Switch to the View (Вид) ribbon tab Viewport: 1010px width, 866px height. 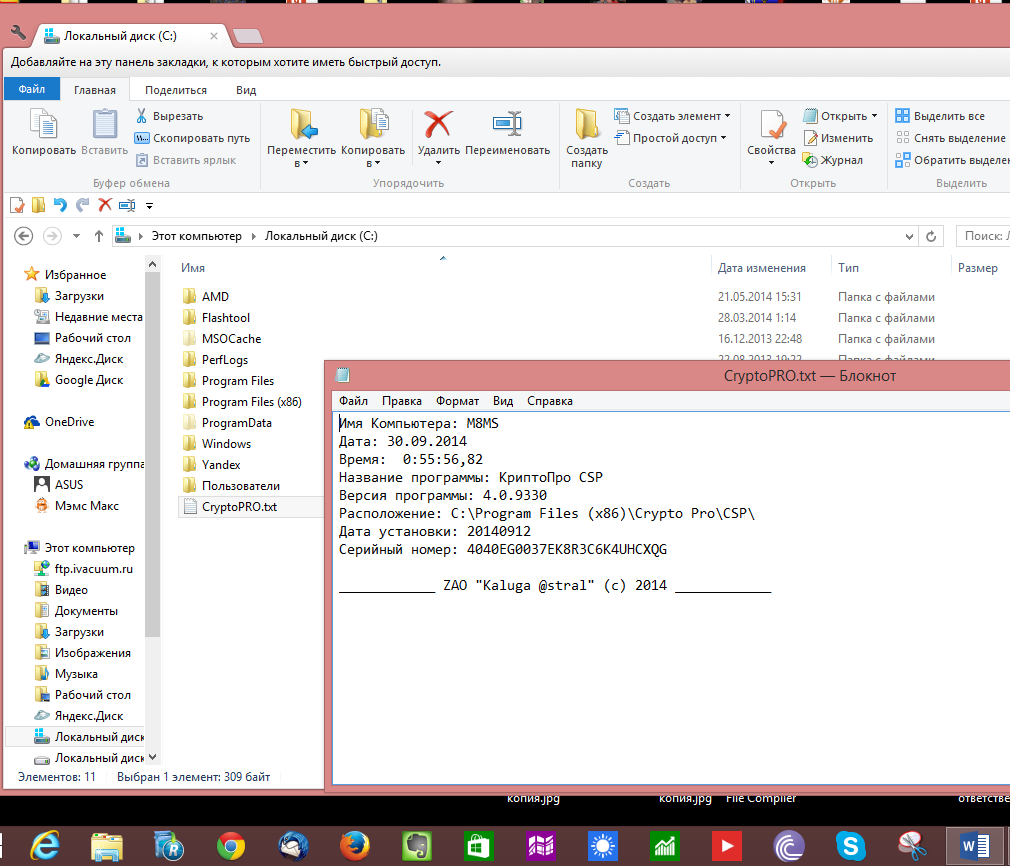point(246,89)
